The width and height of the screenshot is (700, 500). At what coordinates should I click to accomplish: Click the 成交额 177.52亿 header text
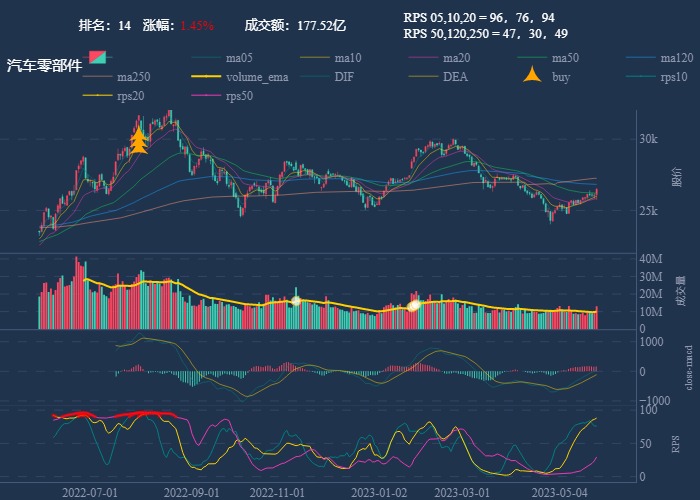click(295, 25)
